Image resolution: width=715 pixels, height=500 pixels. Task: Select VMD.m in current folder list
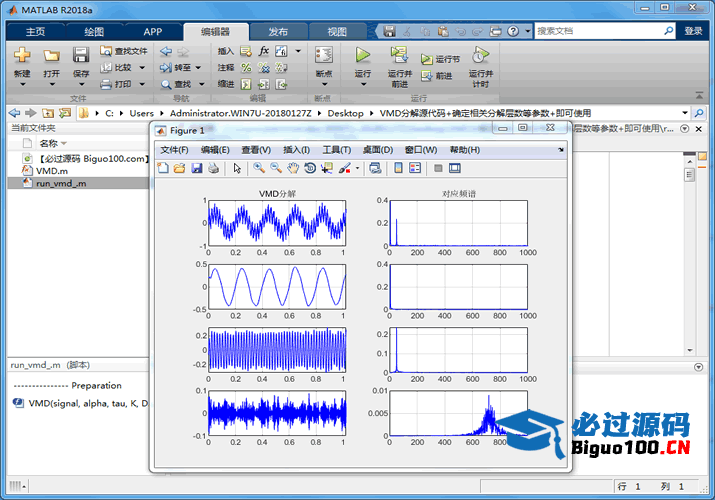52,171
